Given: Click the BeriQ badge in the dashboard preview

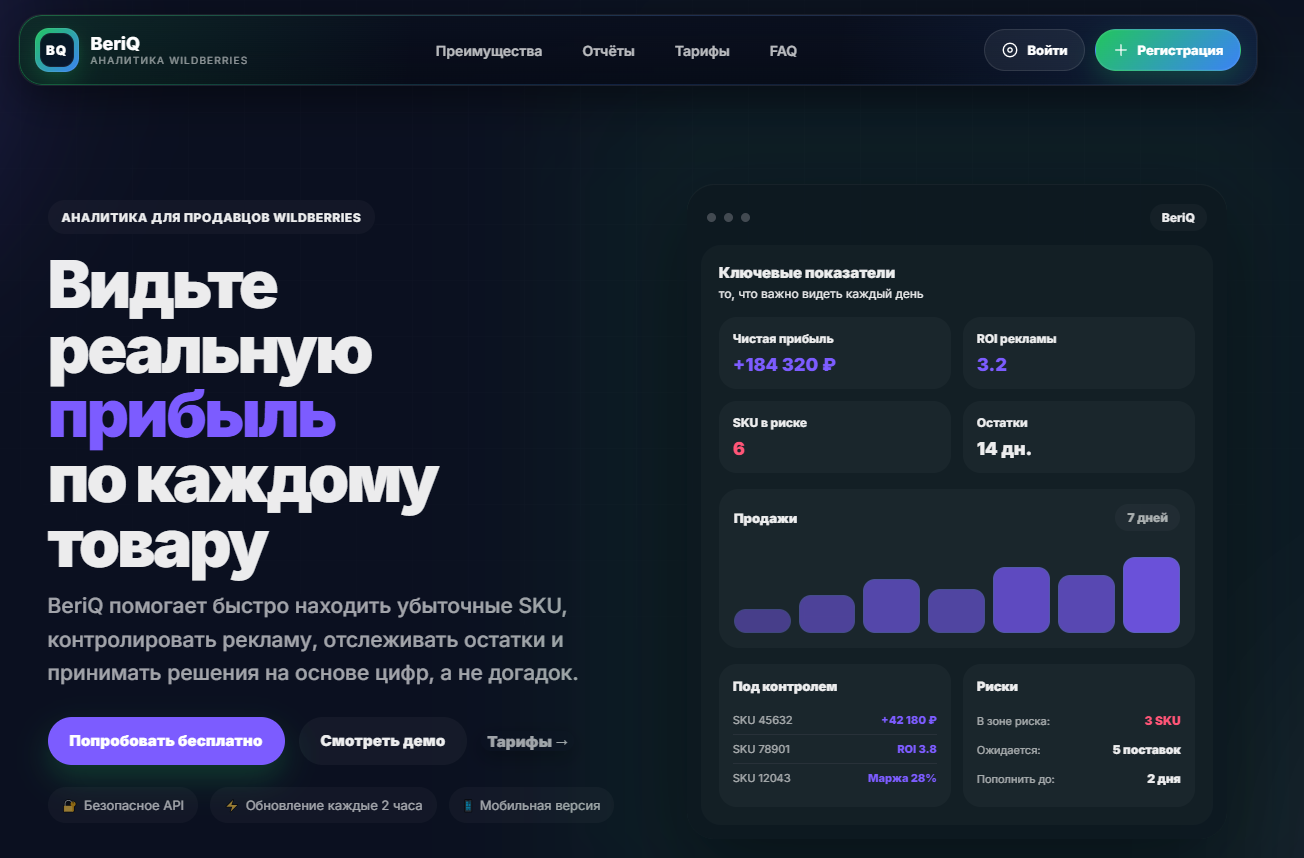Looking at the screenshot, I should click(x=1178, y=217).
